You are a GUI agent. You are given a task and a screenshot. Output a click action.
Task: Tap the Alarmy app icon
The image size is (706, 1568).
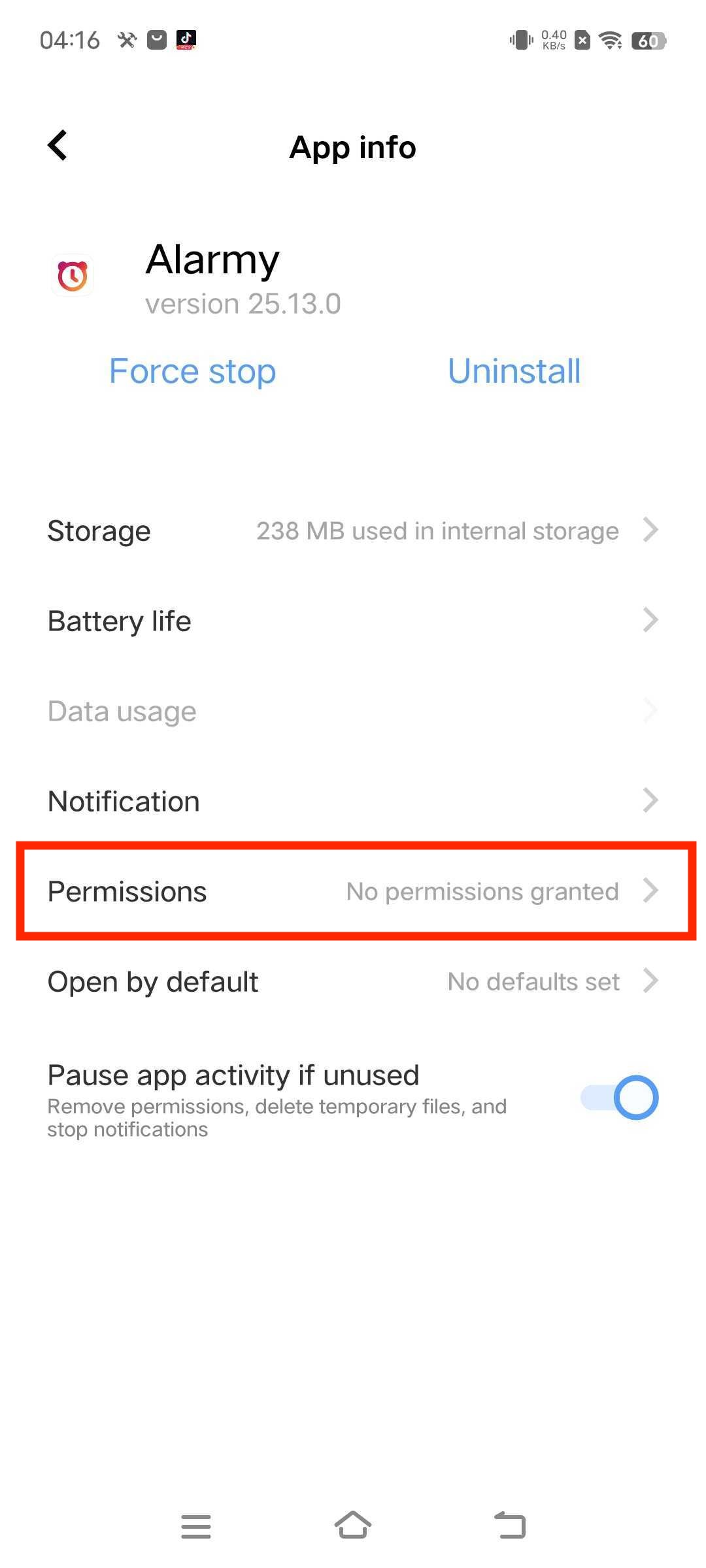pos(73,276)
